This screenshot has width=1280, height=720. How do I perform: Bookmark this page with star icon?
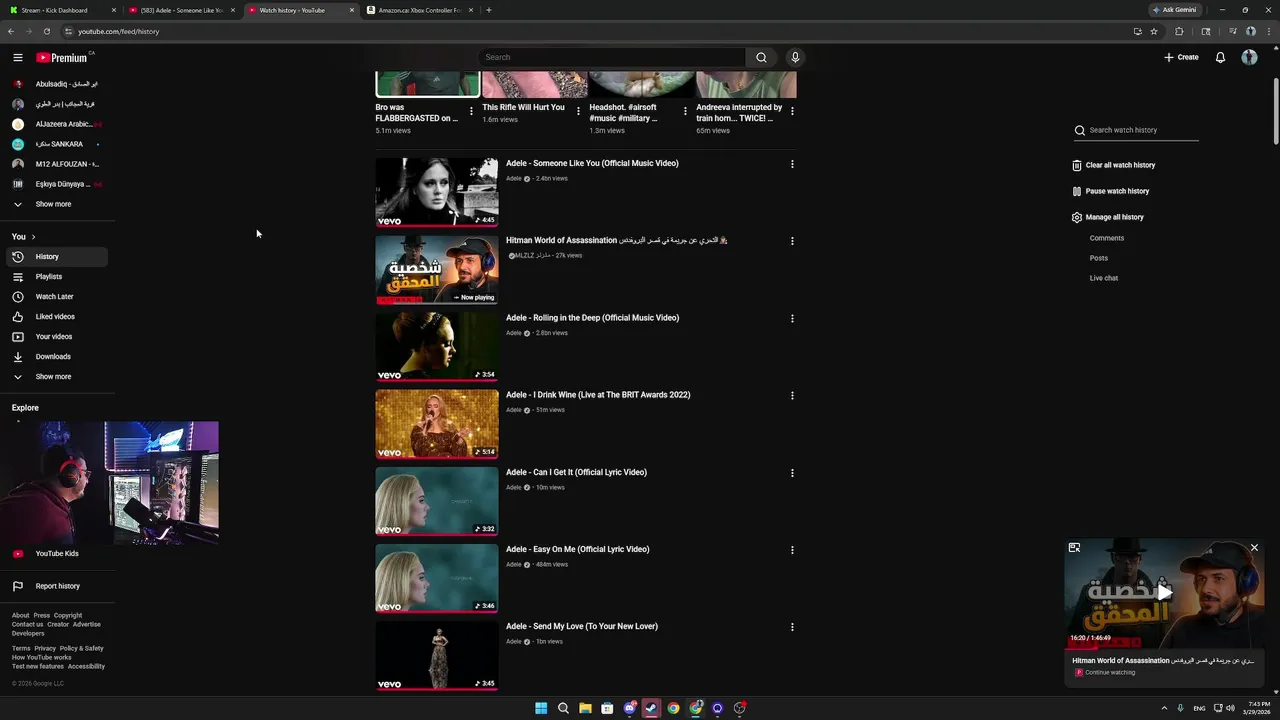click(1154, 31)
